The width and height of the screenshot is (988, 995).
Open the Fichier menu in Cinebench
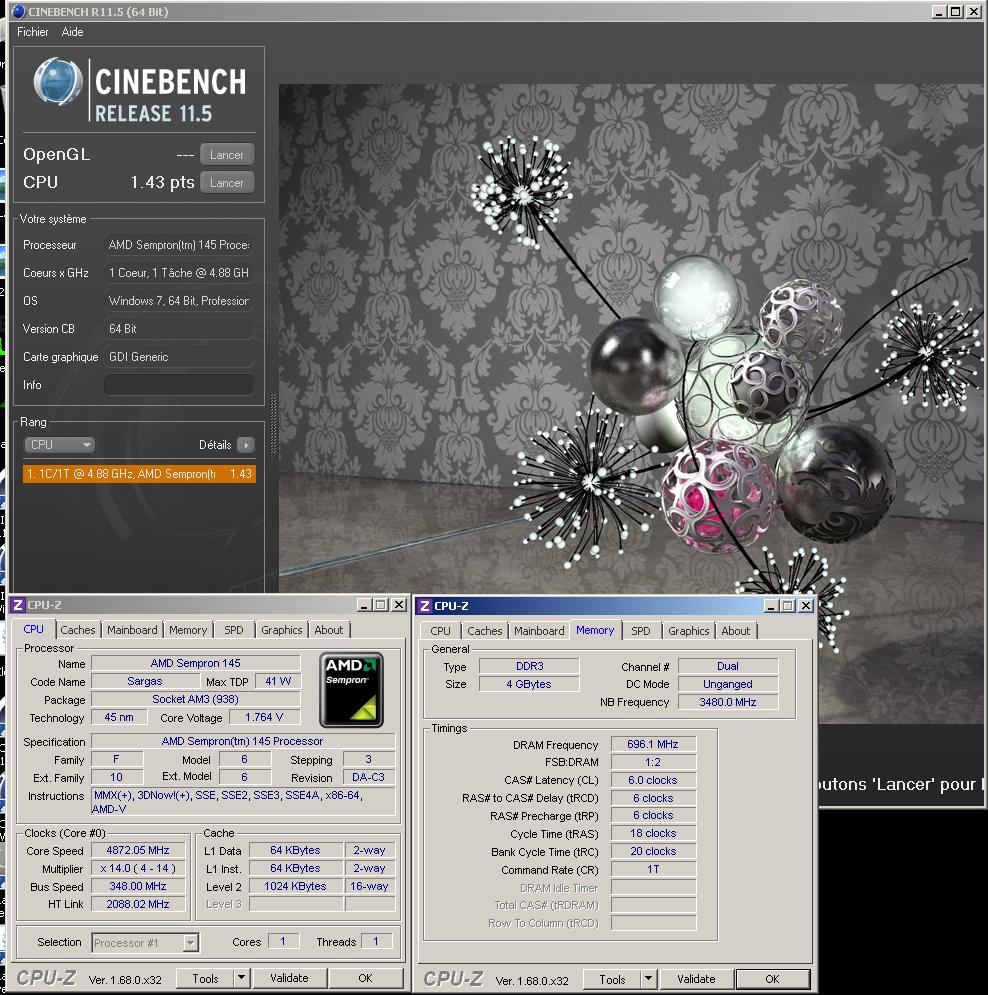coord(32,32)
